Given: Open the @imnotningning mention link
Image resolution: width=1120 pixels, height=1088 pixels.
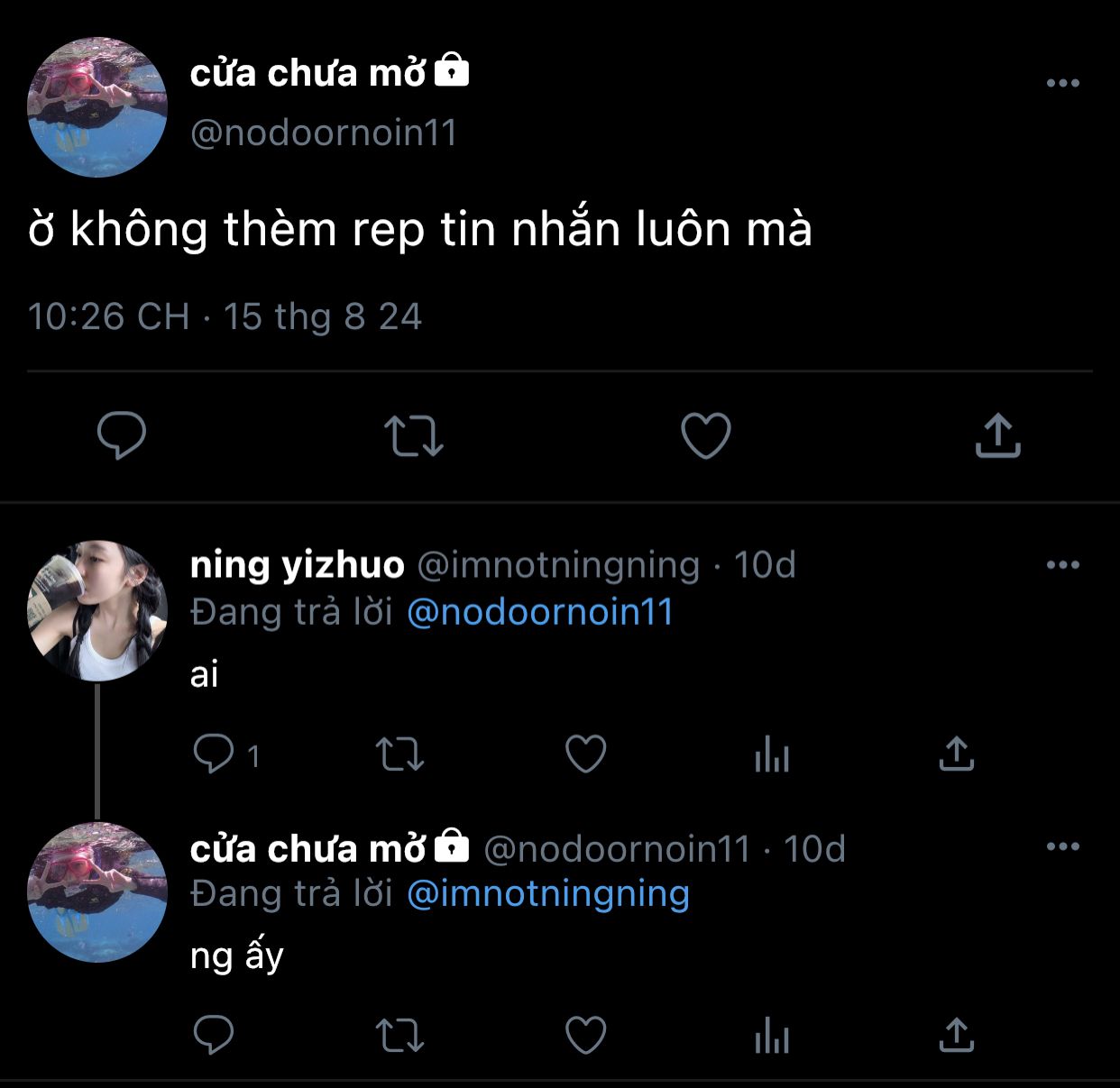Looking at the screenshot, I should pos(548,893).
